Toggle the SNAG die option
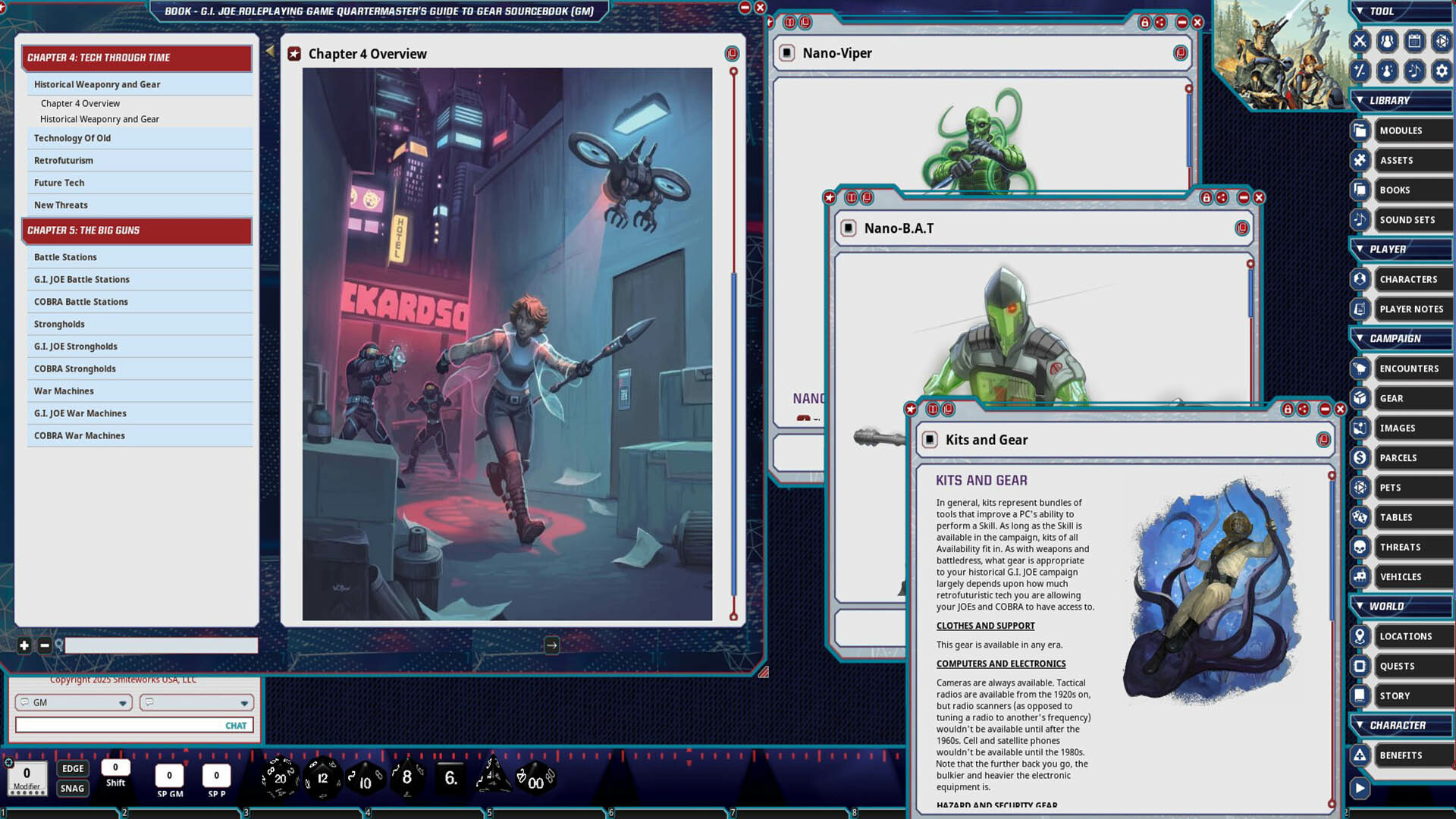 pyautogui.click(x=72, y=789)
